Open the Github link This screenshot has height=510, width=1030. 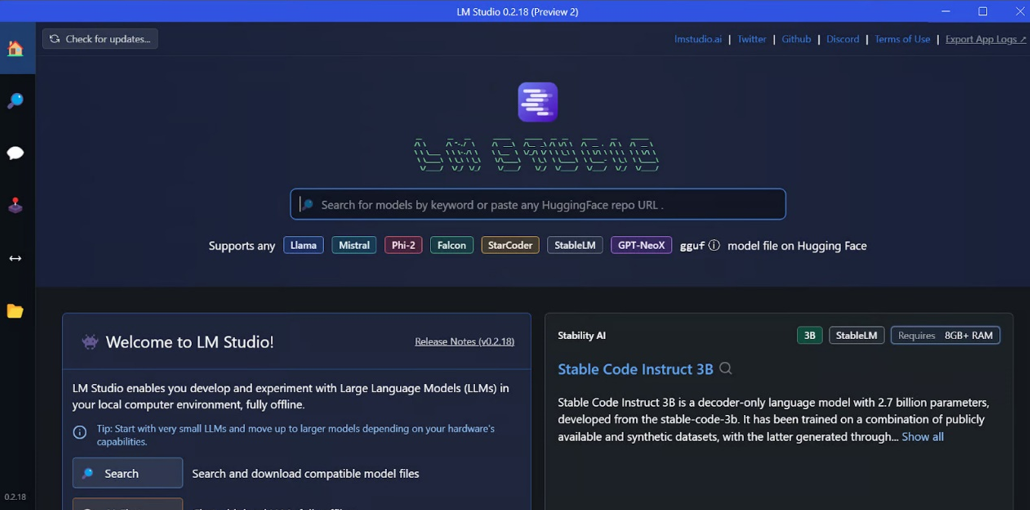(796, 39)
